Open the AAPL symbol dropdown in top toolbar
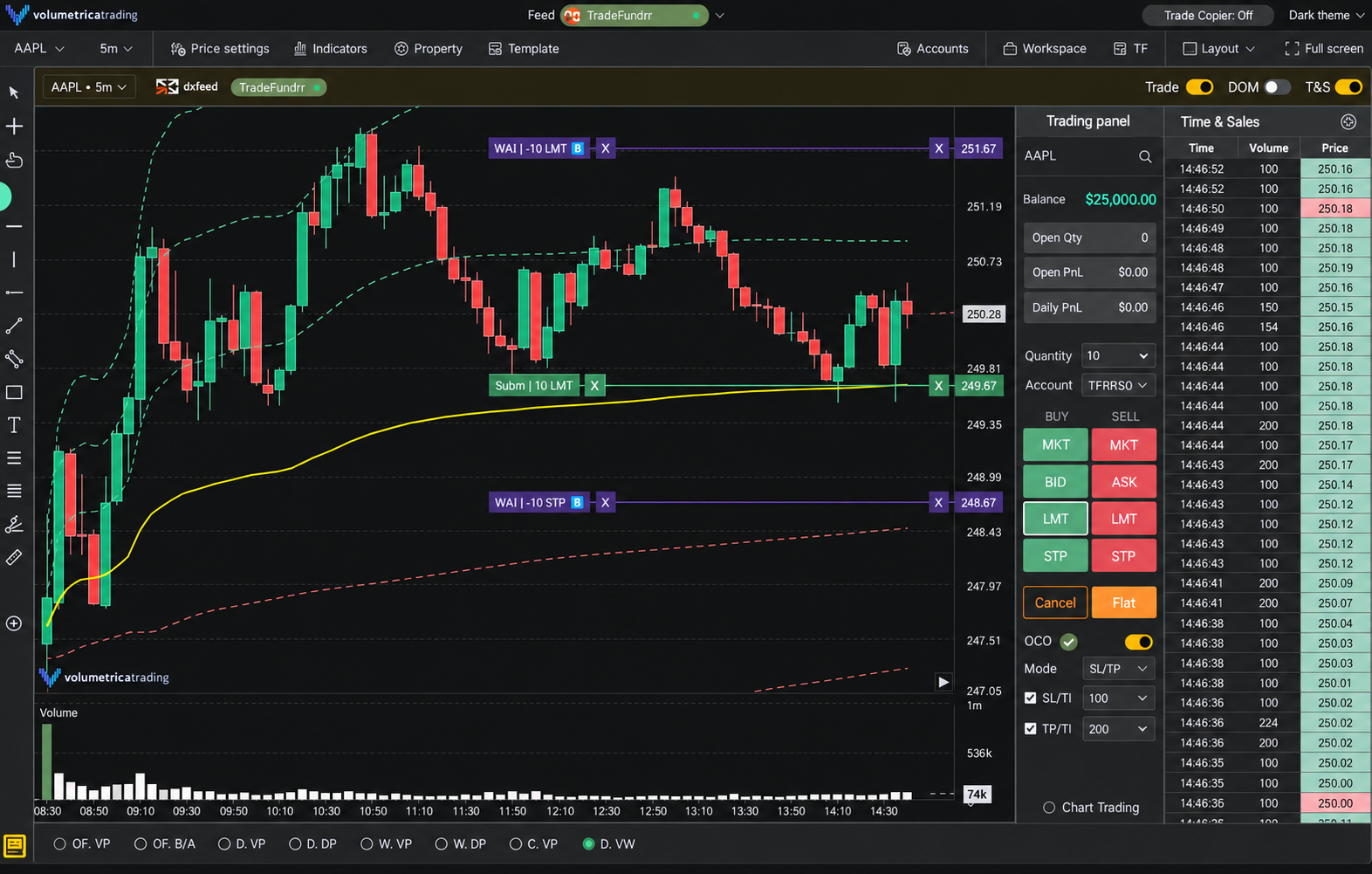Image resolution: width=1372 pixels, height=874 pixels. [x=39, y=49]
